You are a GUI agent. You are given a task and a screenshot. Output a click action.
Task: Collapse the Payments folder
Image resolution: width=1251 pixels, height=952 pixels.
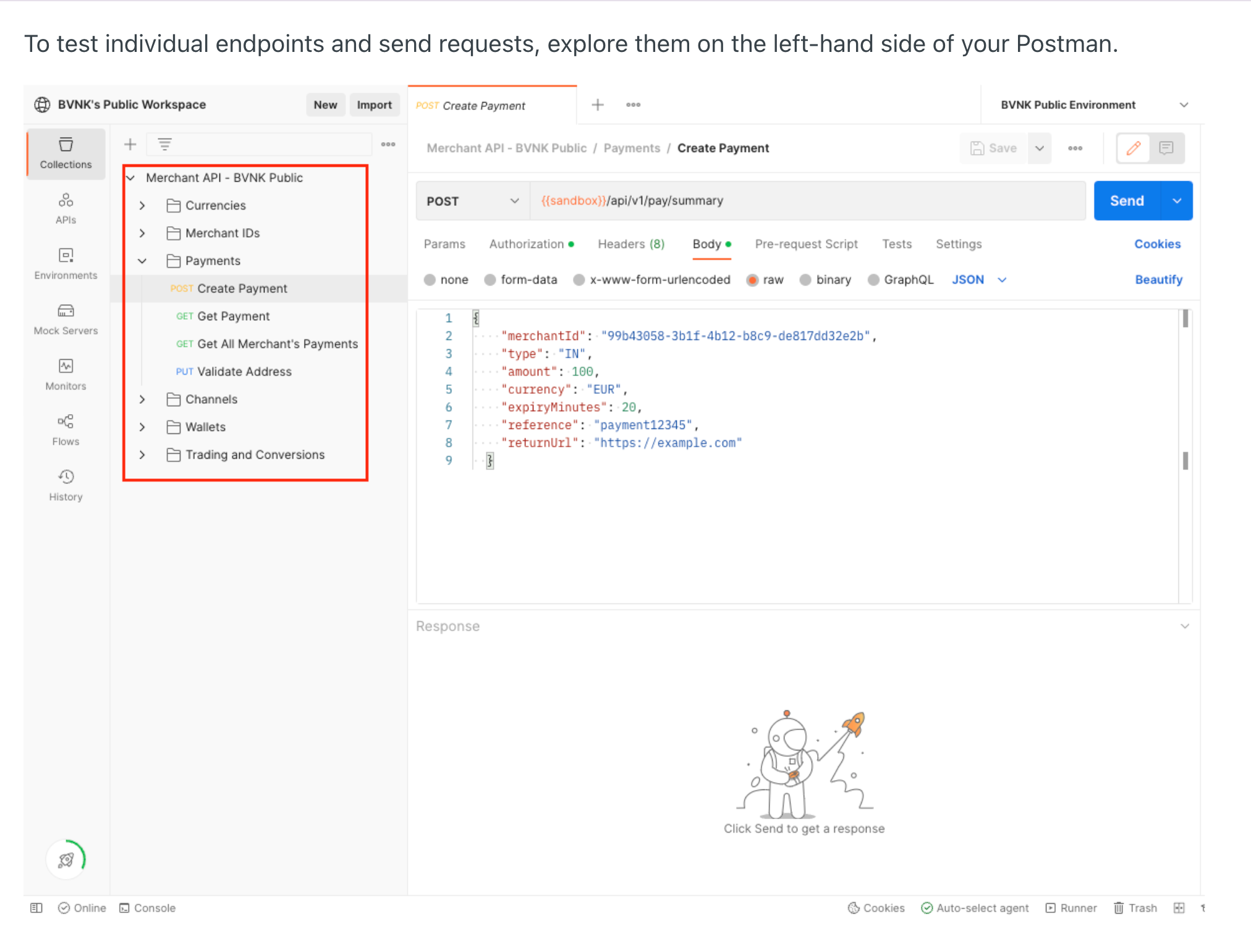click(142, 261)
